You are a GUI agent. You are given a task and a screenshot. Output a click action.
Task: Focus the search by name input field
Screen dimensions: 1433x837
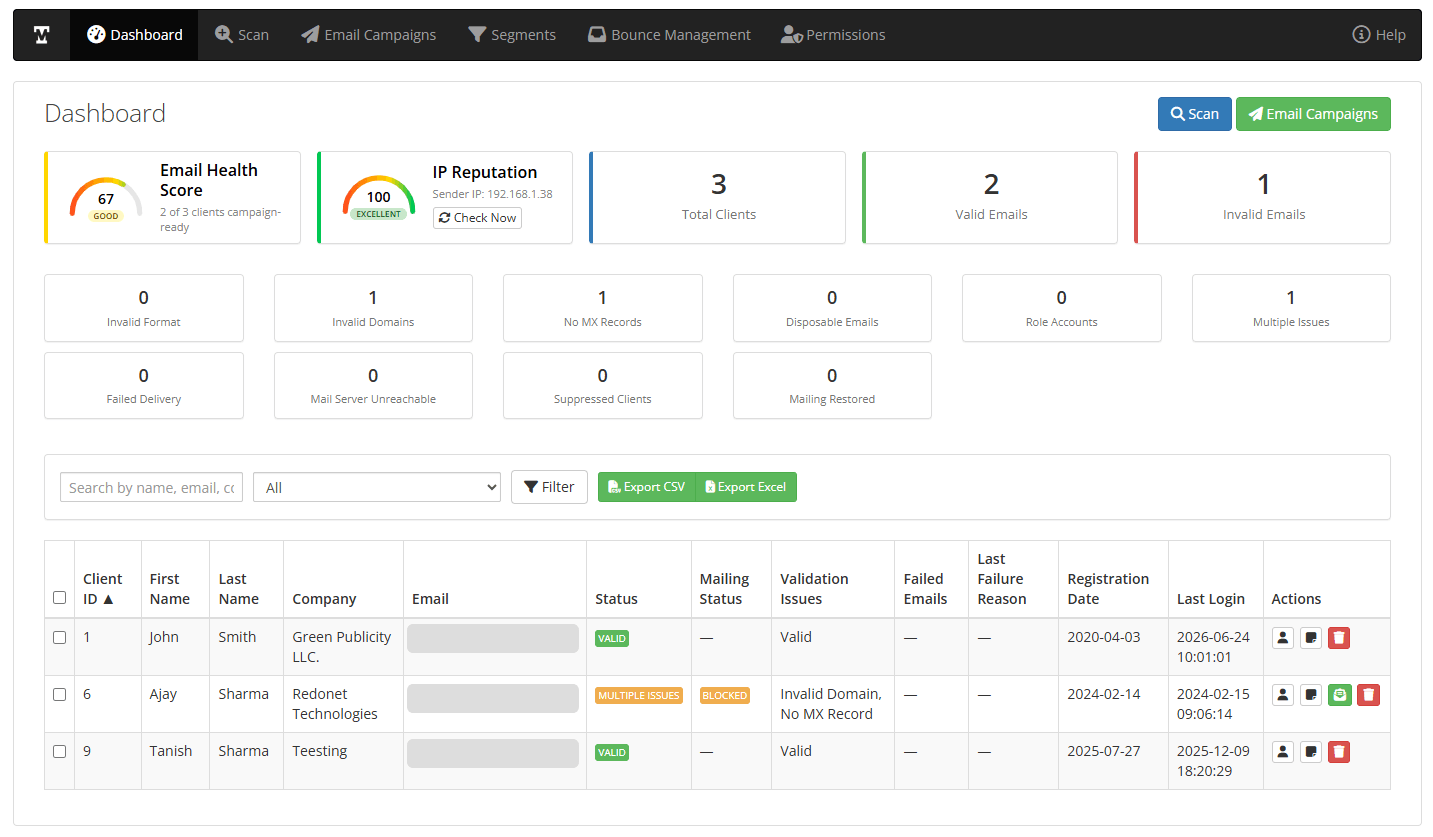[x=151, y=487]
